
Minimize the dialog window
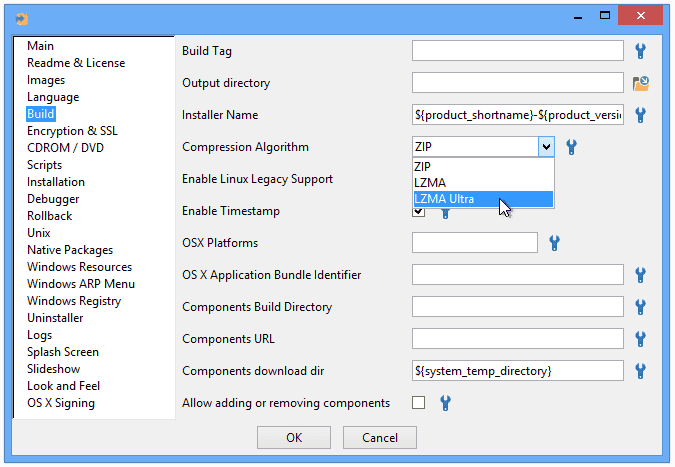point(578,17)
